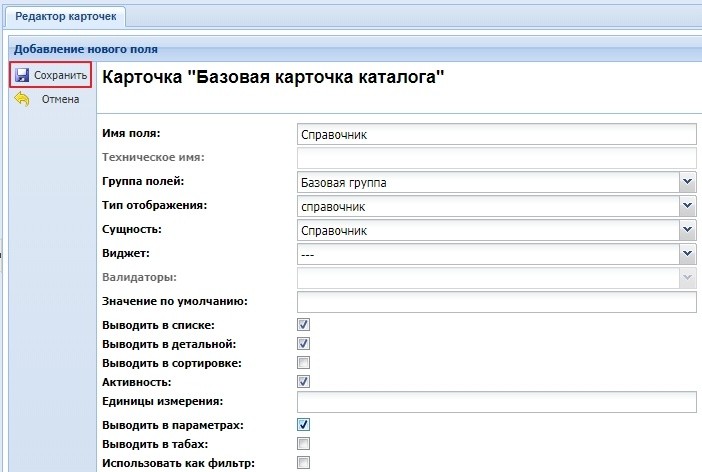Viewport: 702px width, 472px height.
Task: Open the Тип отображения dropdown arrow
Action: tap(687, 206)
